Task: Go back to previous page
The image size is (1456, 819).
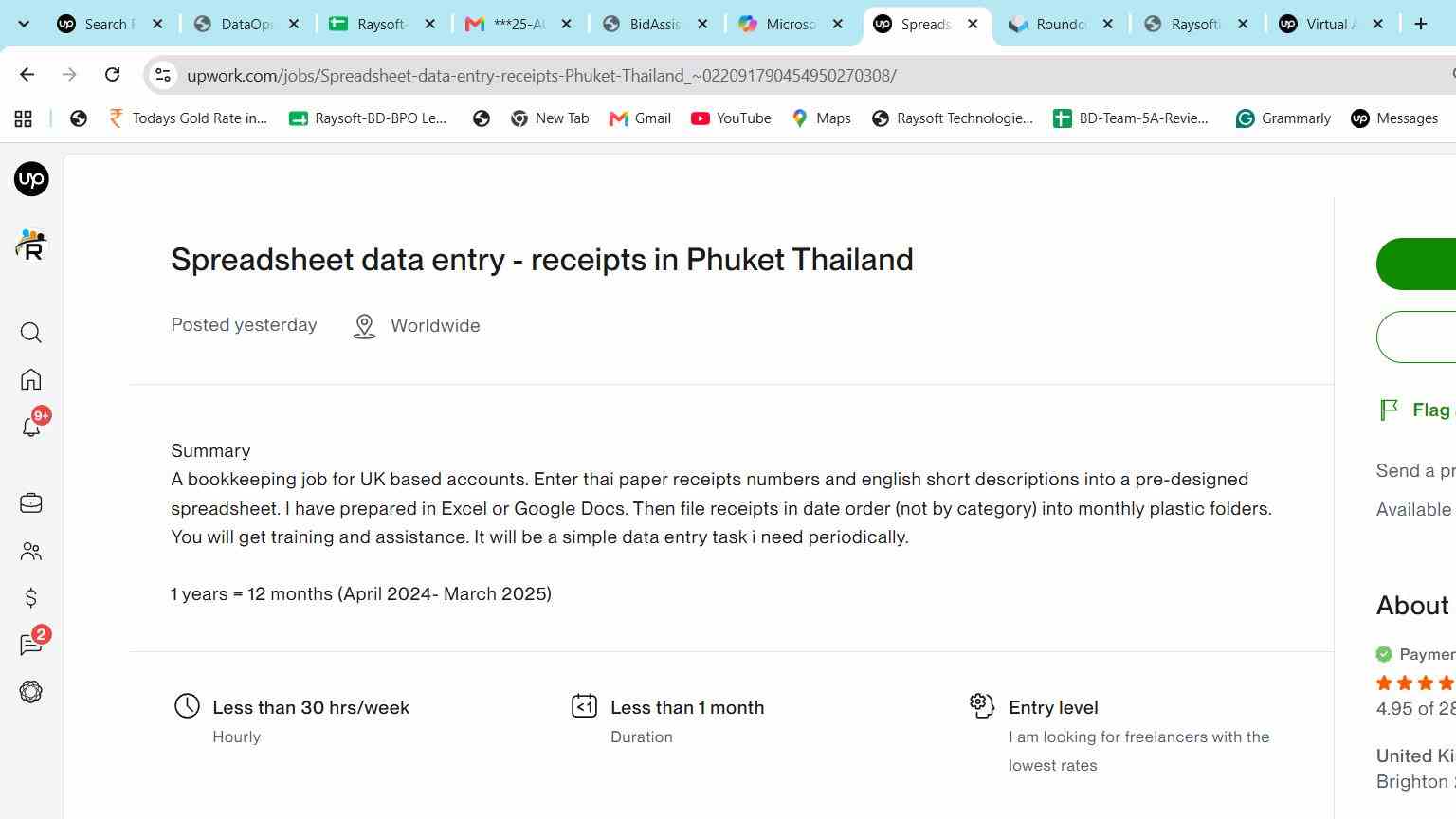Action: tap(27, 75)
